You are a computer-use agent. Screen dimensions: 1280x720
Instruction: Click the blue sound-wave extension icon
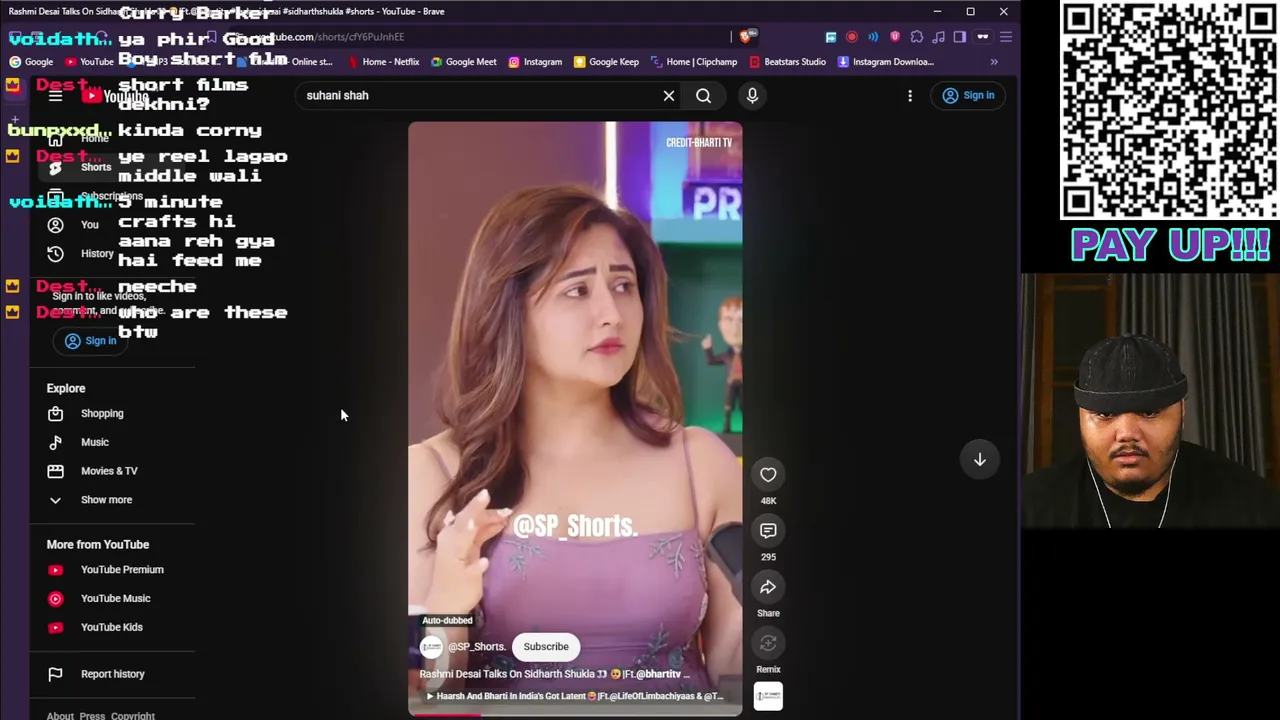pos(873,37)
